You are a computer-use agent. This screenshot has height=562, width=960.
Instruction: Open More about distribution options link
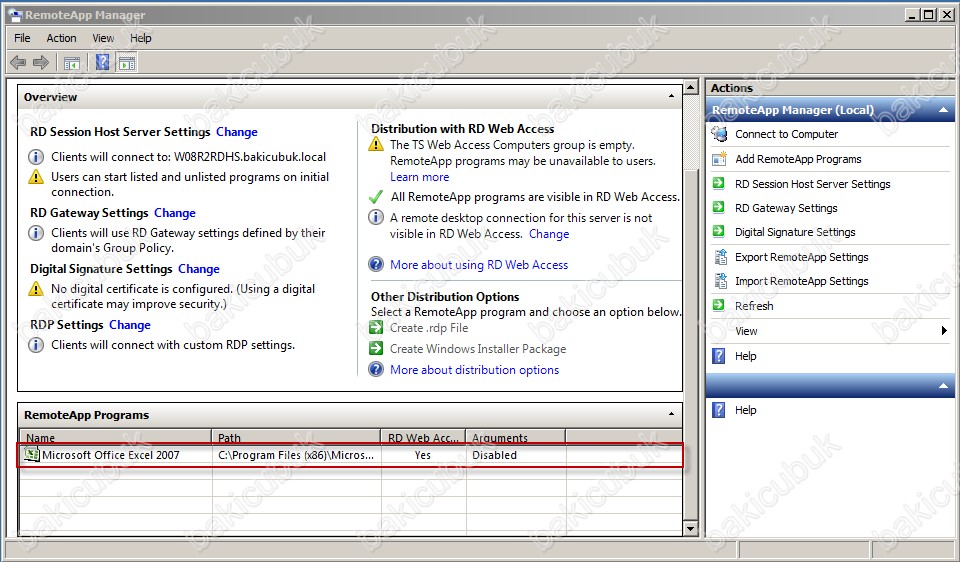(x=474, y=370)
